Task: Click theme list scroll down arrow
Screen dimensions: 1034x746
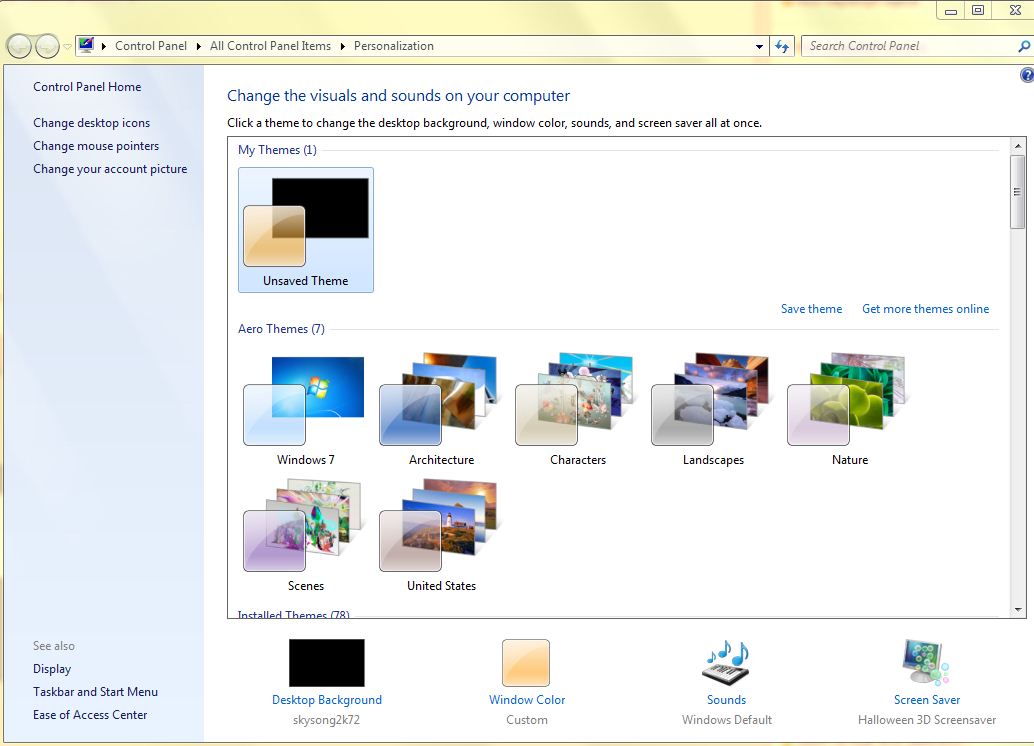Action: (x=1018, y=609)
